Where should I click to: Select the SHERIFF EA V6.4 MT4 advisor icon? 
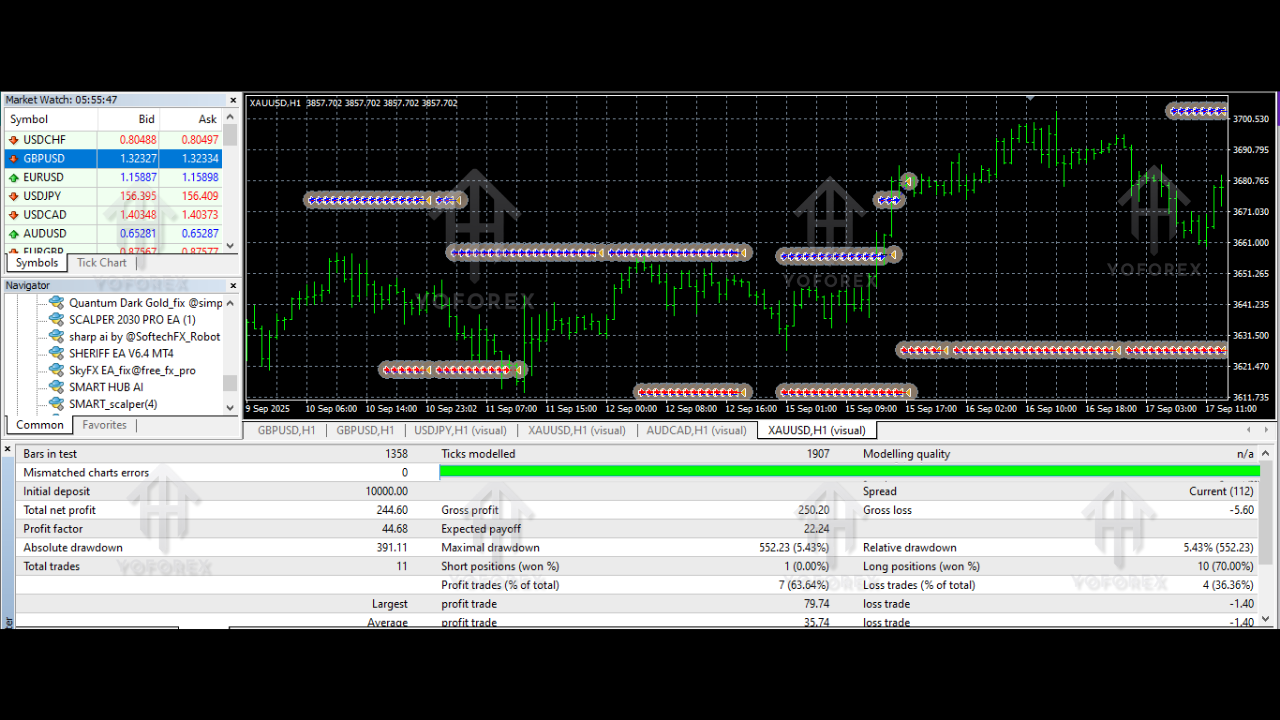57,354
